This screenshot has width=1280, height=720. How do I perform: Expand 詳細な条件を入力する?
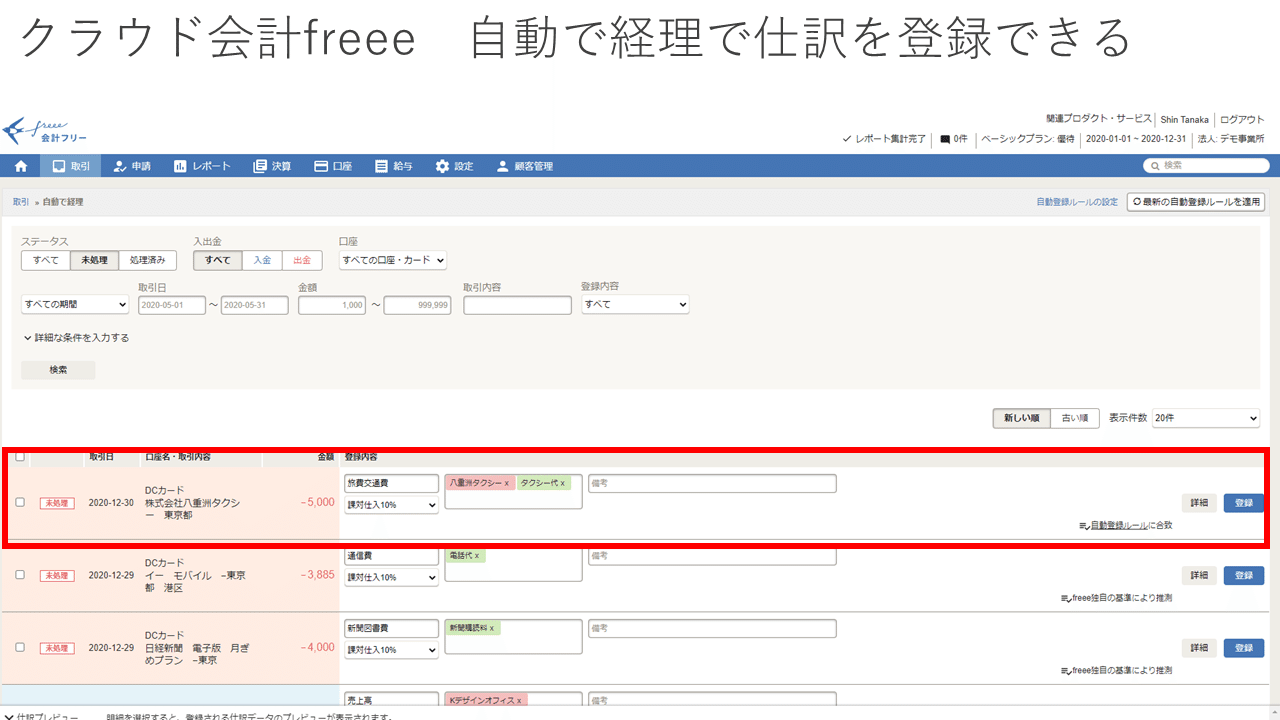(x=76, y=338)
